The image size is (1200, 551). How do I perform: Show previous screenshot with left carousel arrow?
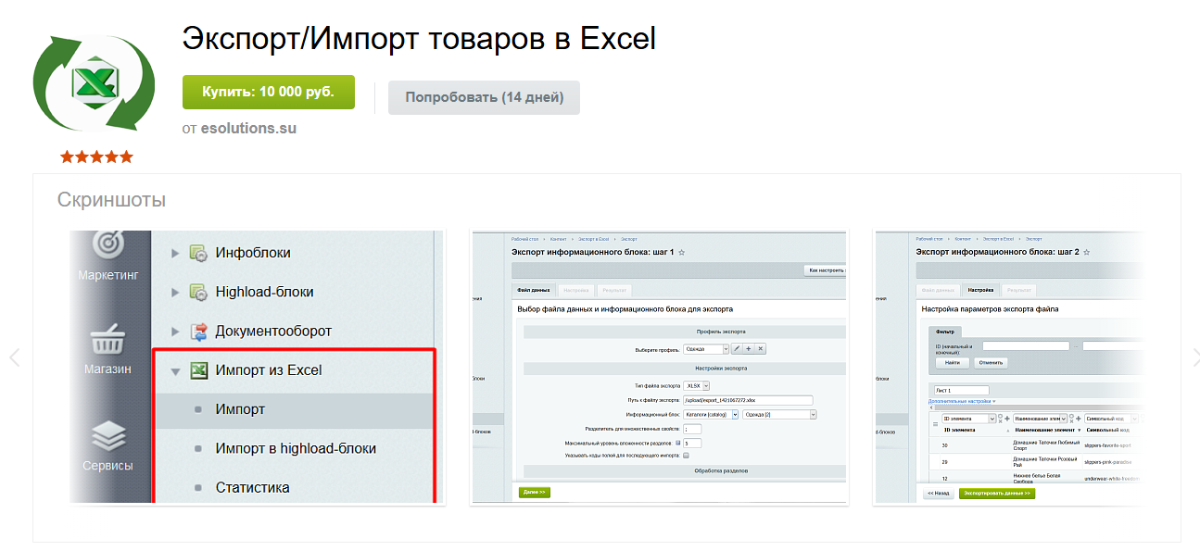14,357
